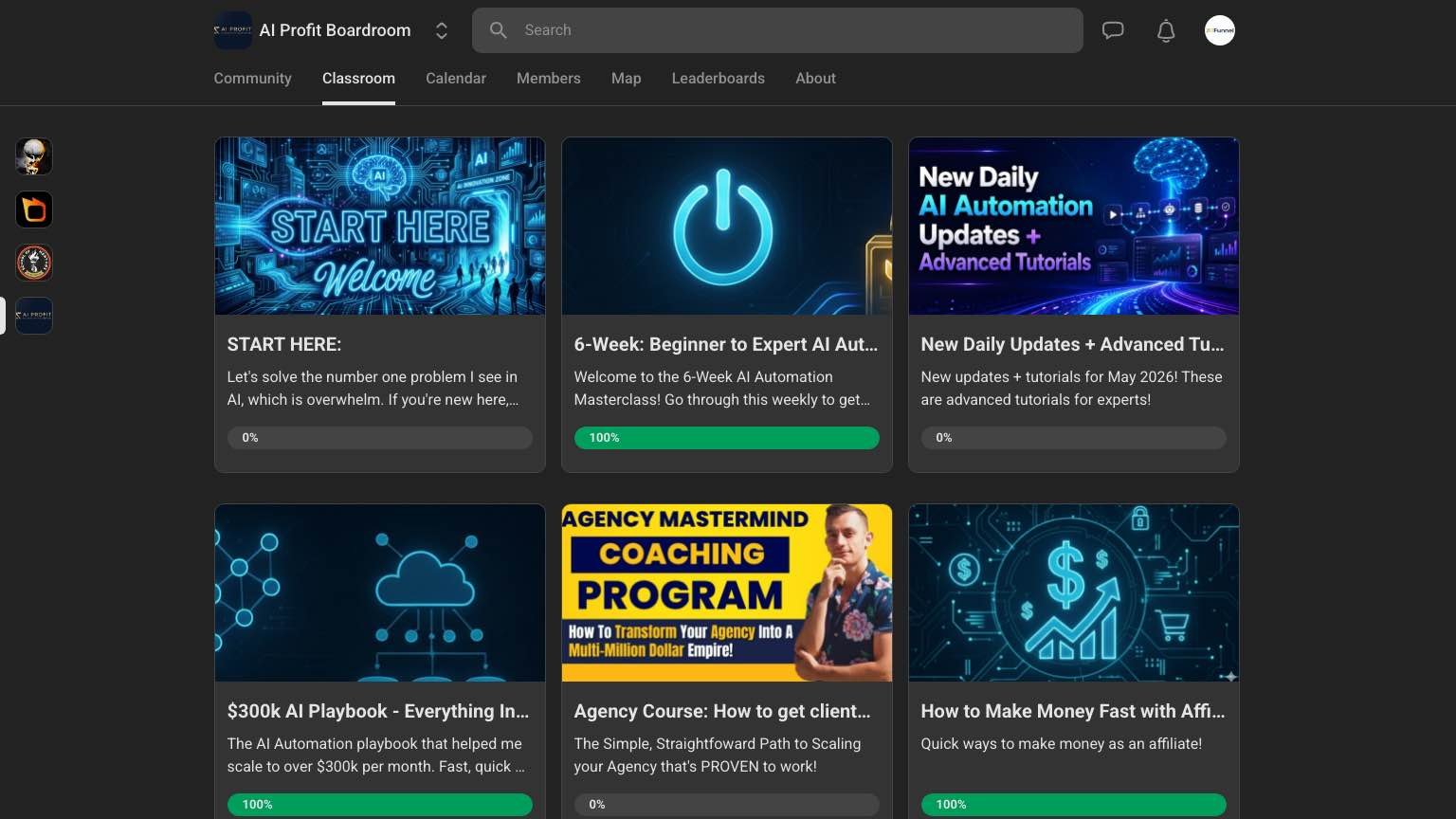The height and width of the screenshot is (819, 1456).
Task: Click the START HERE: course title
Action: point(284,345)
